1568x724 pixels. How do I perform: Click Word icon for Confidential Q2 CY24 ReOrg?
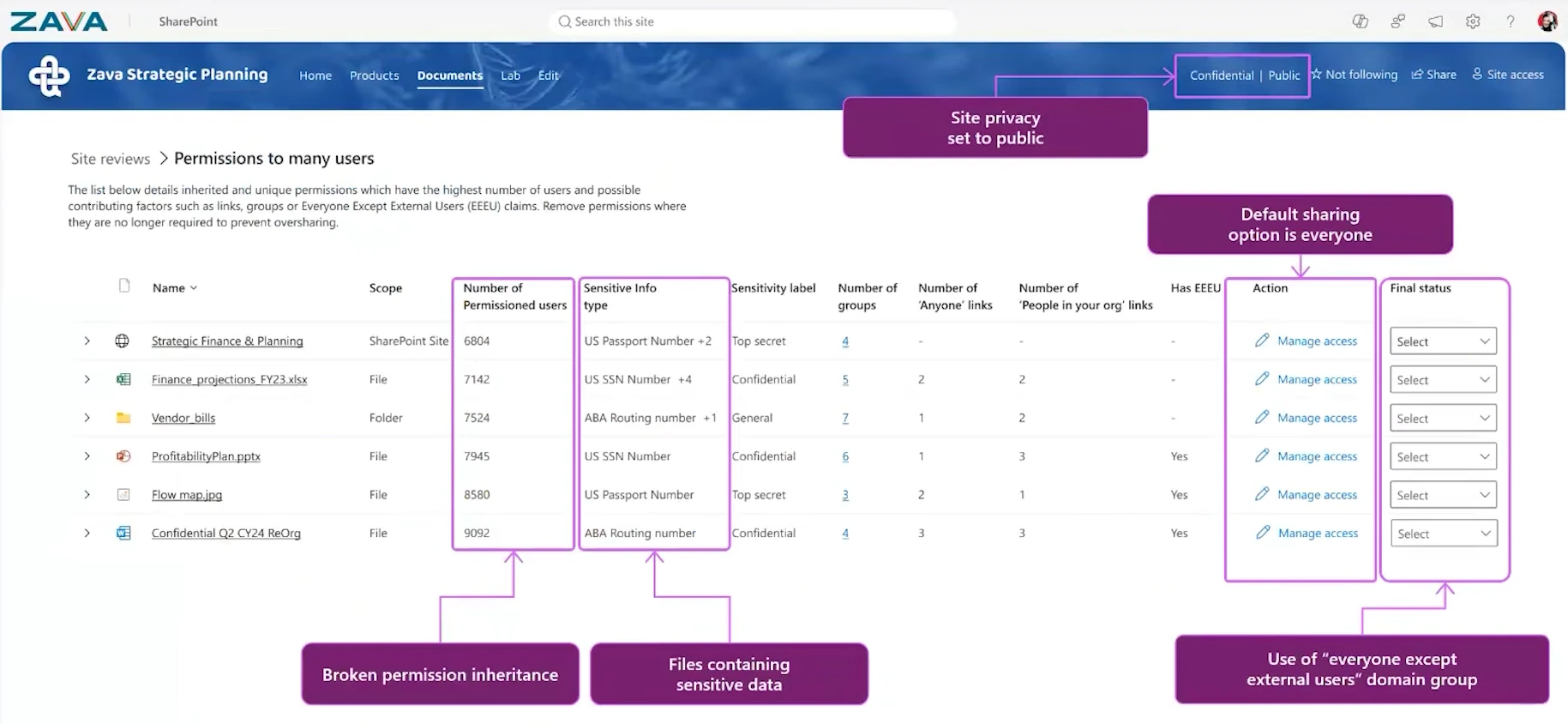click(x=123, y=533)
